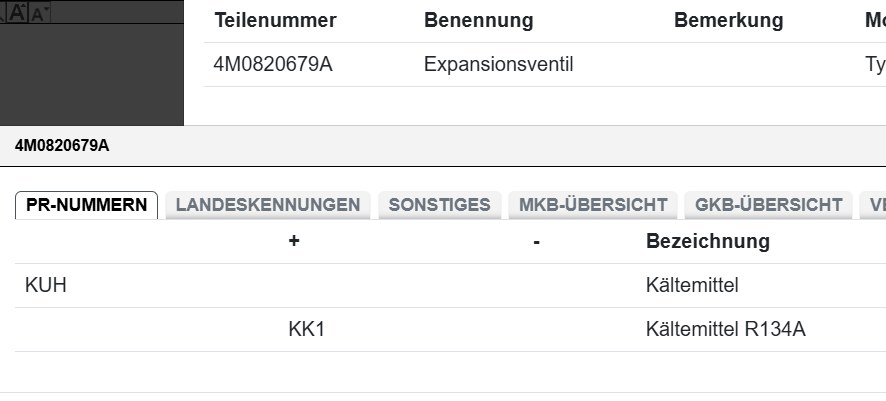
Task: Open the LANDESKENNUNGEN tab
Action: pos(267,205)
